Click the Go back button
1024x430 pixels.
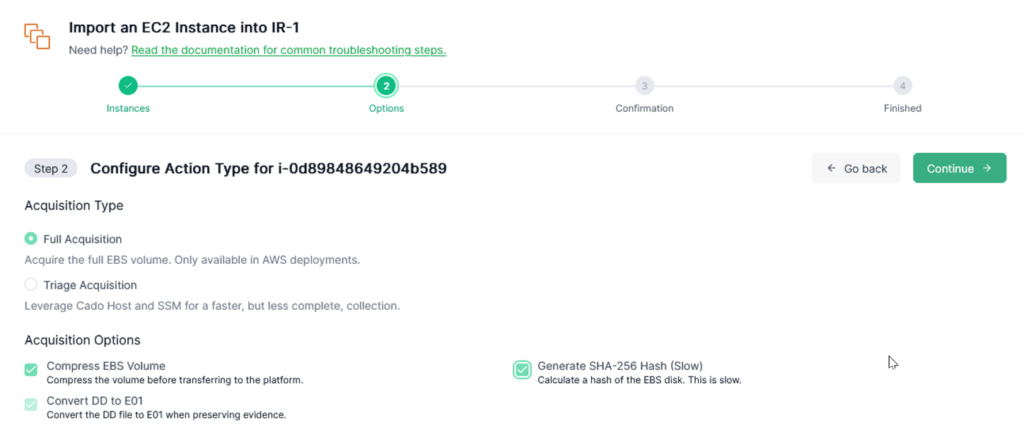coord(856,168)
